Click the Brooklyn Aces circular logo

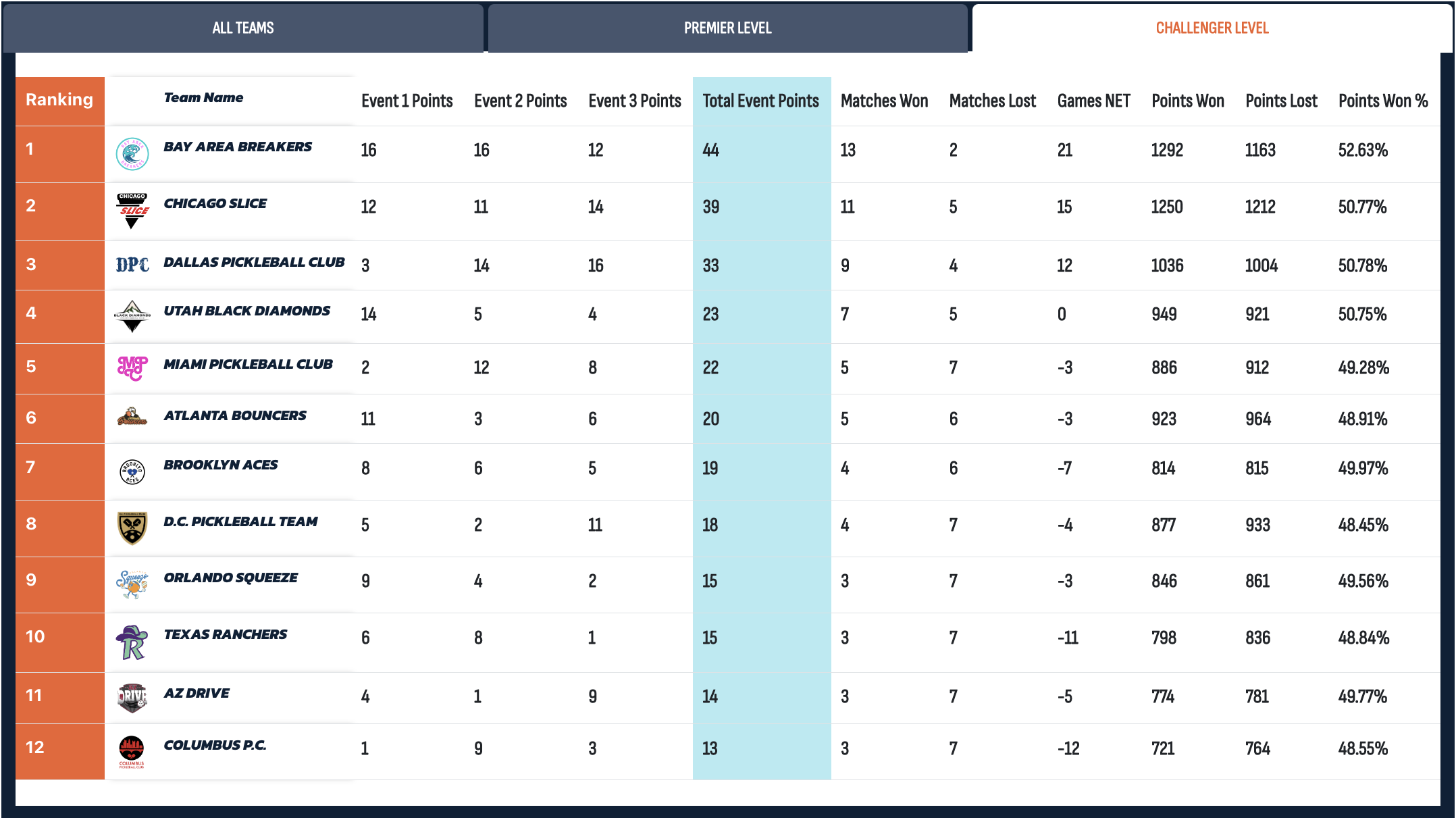132,471
